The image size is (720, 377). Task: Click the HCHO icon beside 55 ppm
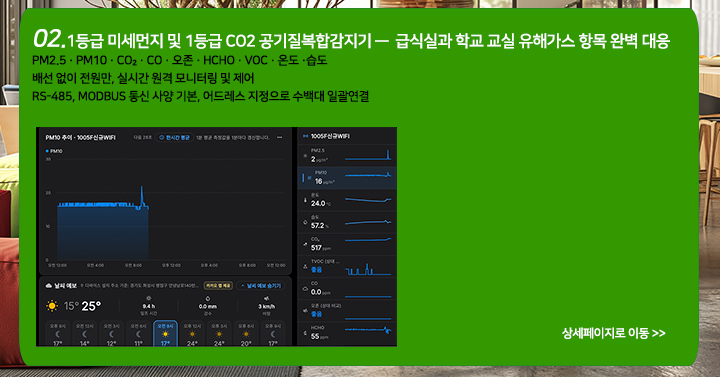click(x=305, y=333)
